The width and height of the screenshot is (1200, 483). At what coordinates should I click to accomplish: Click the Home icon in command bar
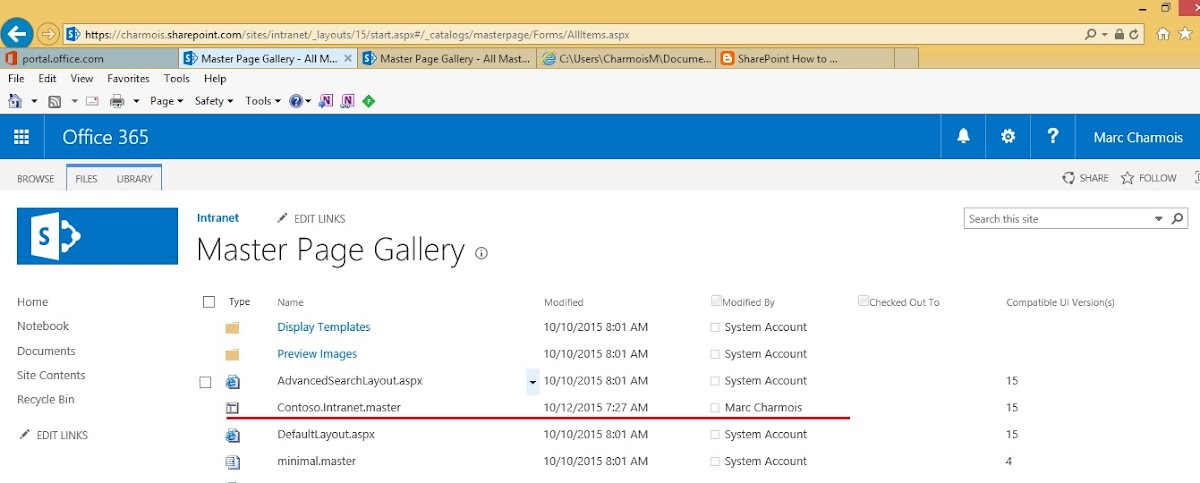pyautogui.click(x=16, y=101)
